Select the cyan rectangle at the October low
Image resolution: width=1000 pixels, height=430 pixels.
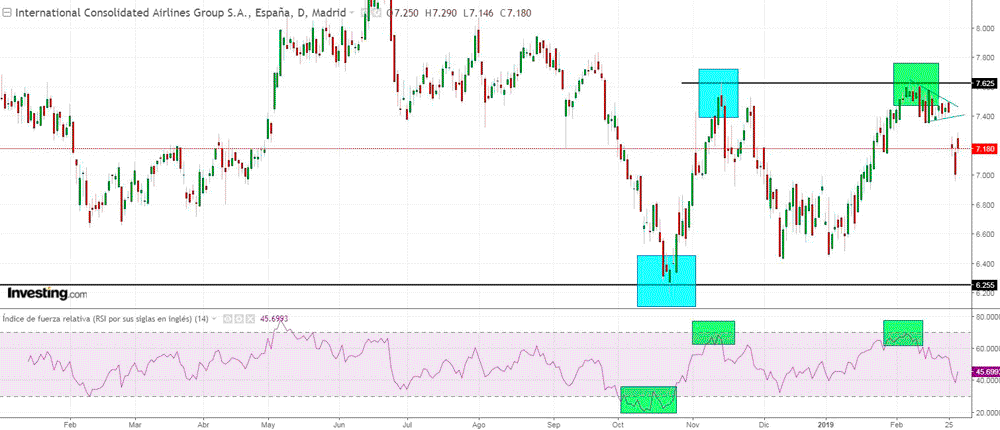(x=666, y=281)
